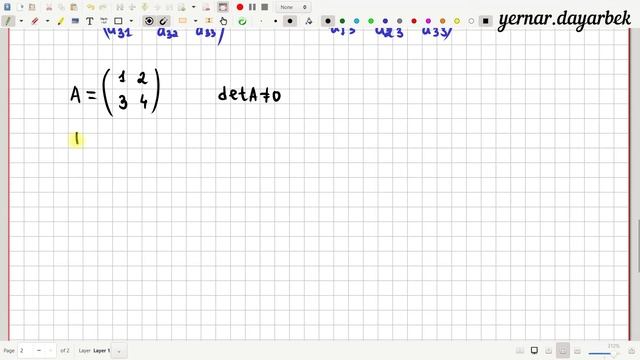Adjust the zoom level slider
This screenshot has height=360, width=640.
point(604,353)
